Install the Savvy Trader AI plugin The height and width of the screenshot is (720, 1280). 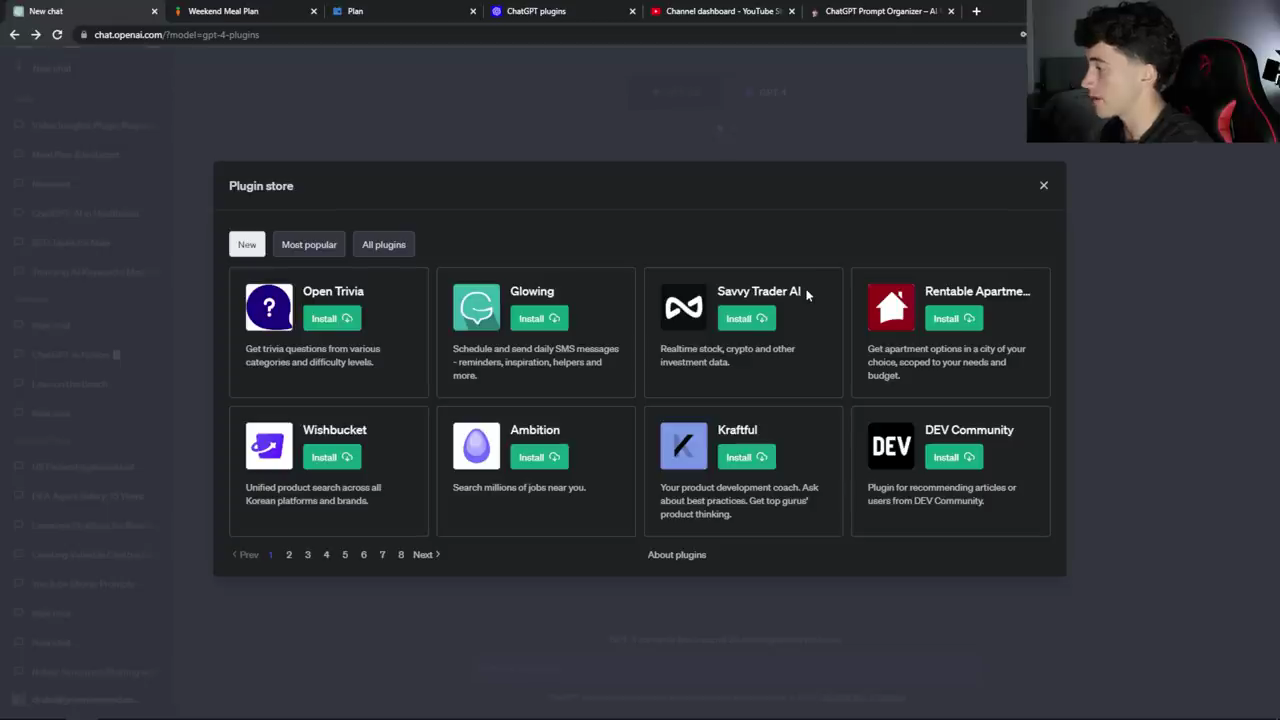point(746,318)
